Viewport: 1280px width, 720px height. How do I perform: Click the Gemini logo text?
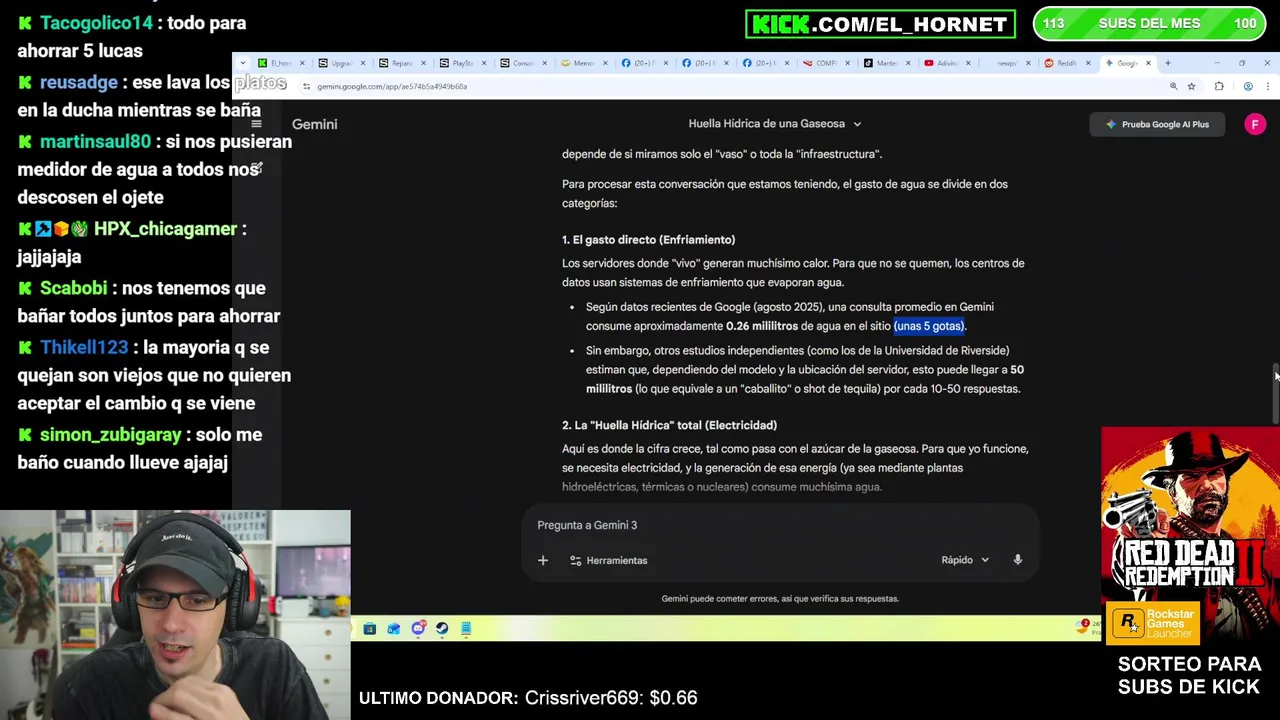click(314, 124)
